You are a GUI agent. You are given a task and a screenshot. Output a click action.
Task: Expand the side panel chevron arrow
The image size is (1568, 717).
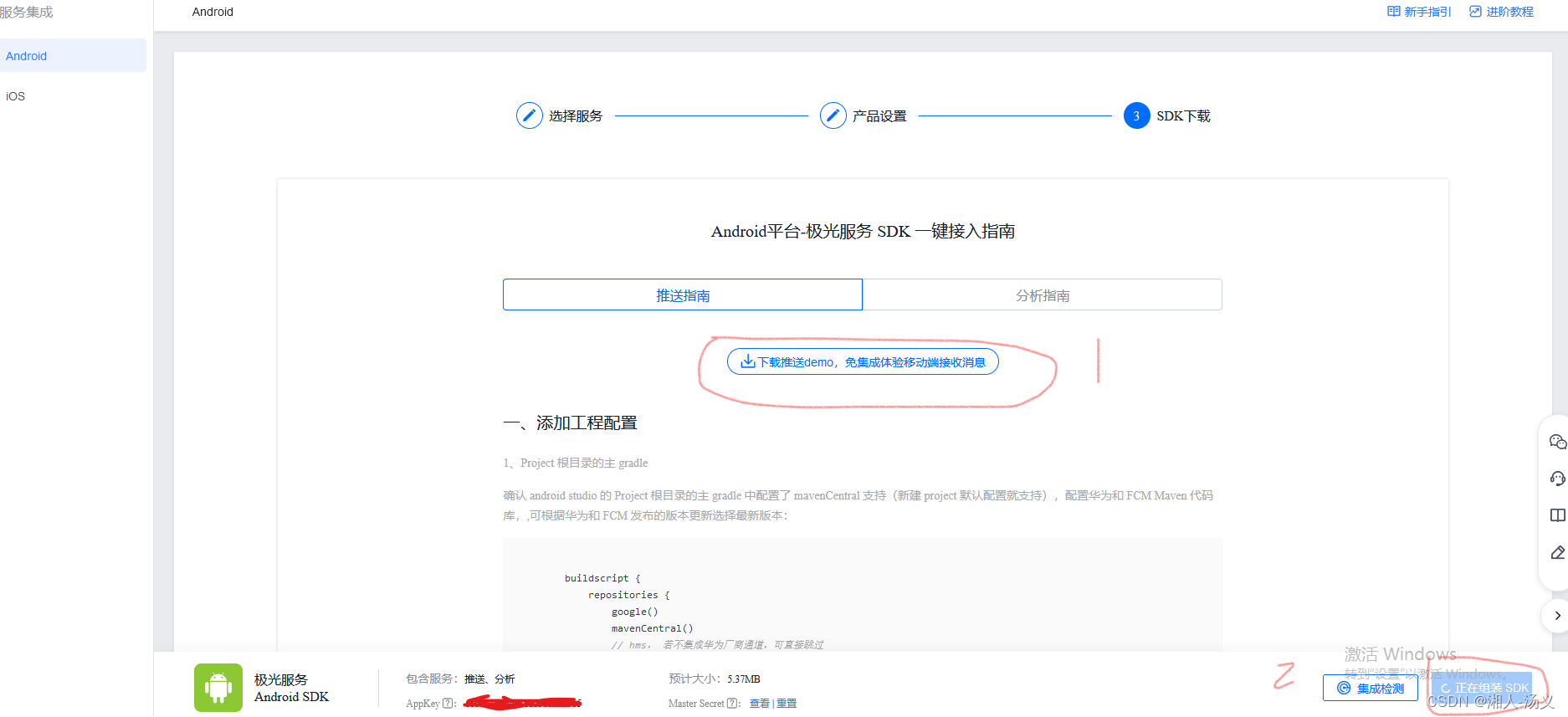tap(1556, 616)
